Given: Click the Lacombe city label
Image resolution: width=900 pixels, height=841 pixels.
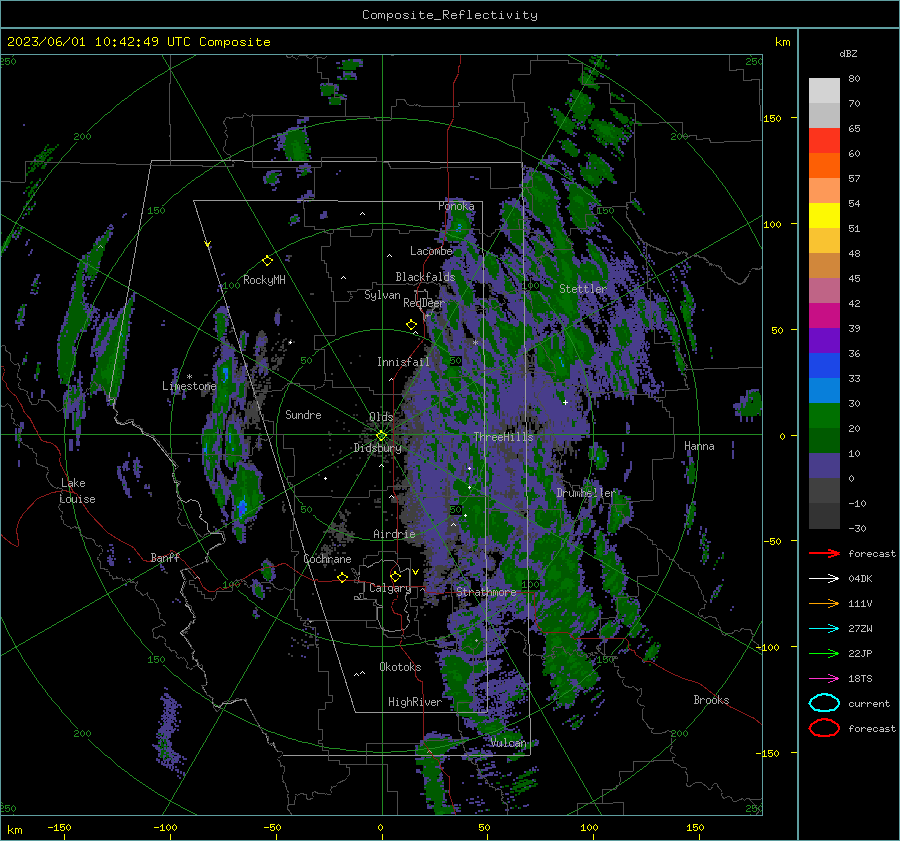Looking at the screenshot, I should click(431, 251).
